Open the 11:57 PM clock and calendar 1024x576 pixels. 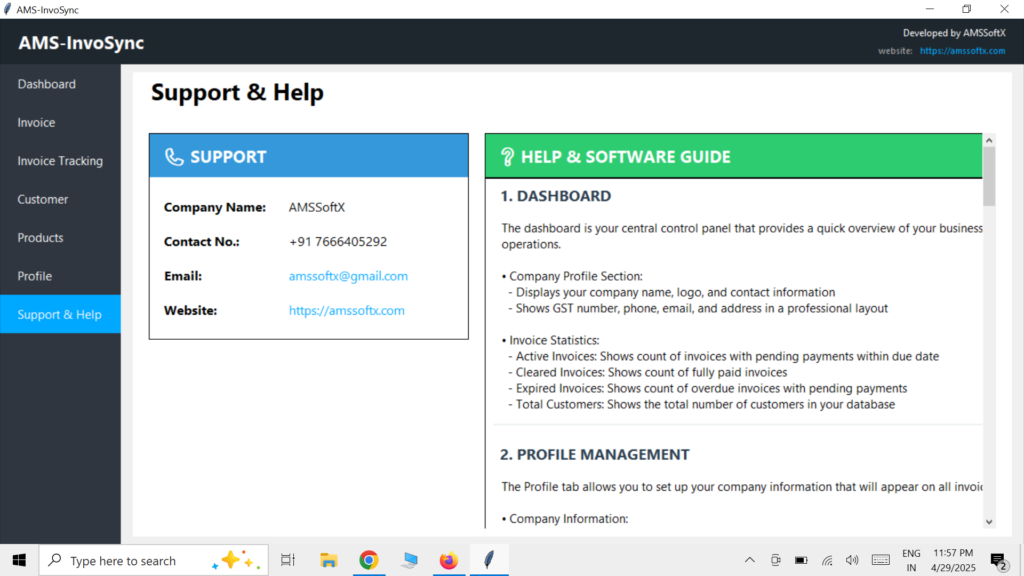pos(953,560)
